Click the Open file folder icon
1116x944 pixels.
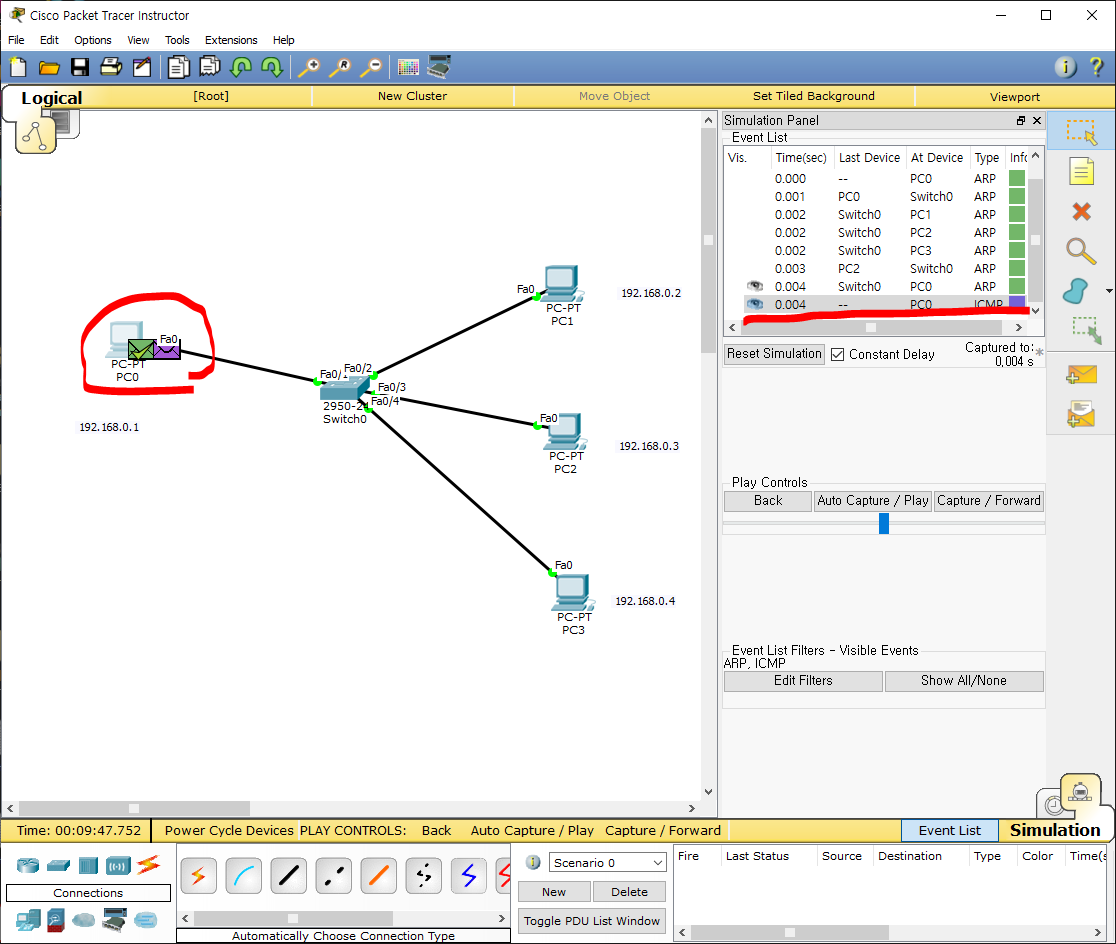pos(49,68)
